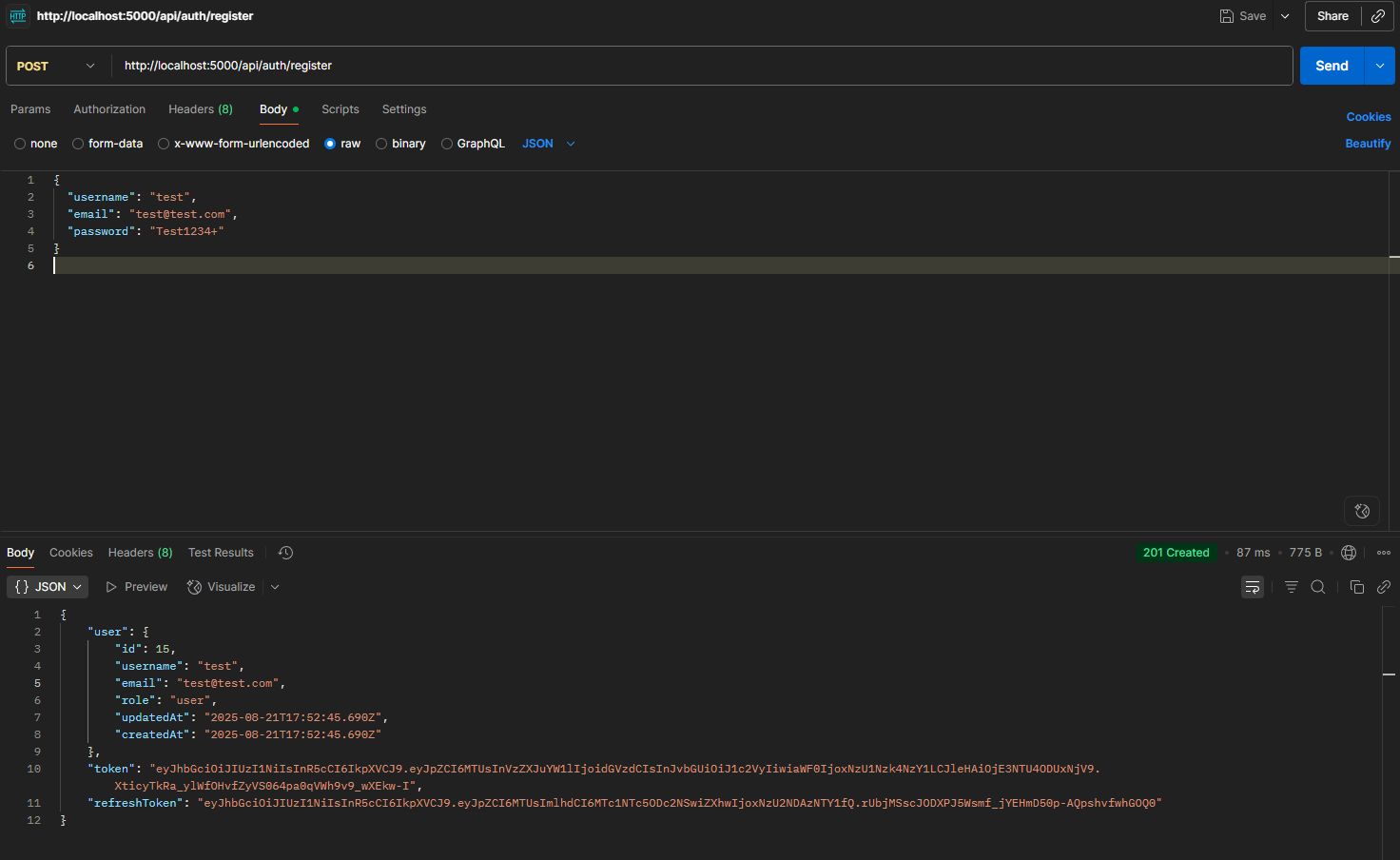The image size is (1400, 860).
Task: Click the Beautify link
Action: point(1368,144)
